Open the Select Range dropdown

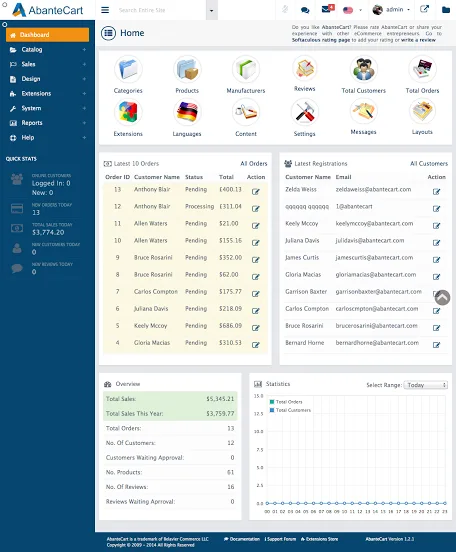[x=426, y=385]
